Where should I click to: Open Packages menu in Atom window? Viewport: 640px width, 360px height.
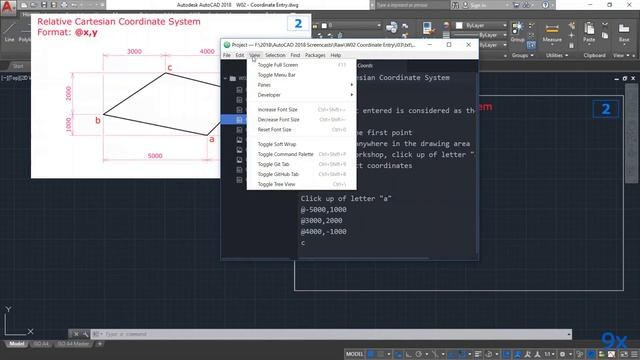[x=315, y=55]
